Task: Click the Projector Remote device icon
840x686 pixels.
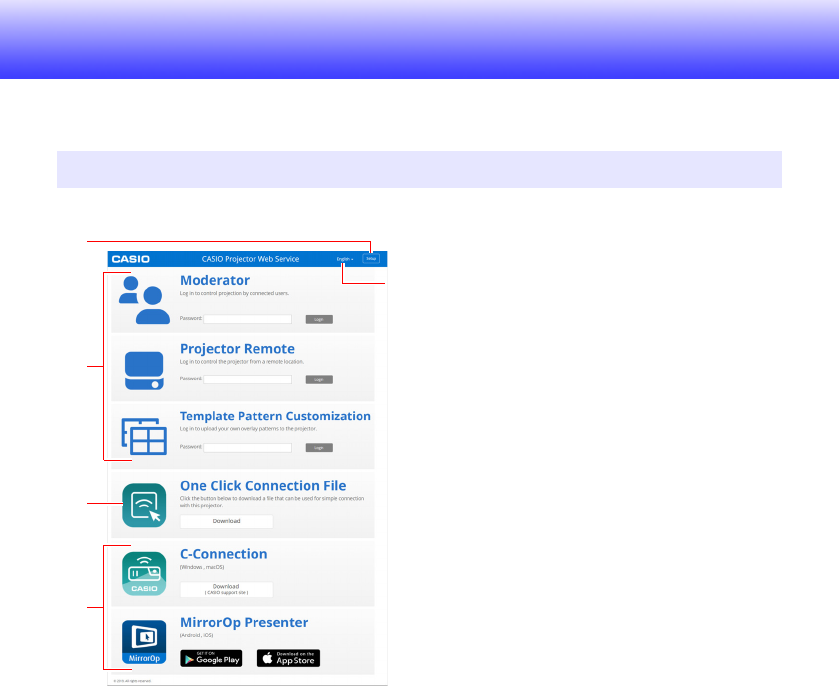Action: [x=144, y=371]
